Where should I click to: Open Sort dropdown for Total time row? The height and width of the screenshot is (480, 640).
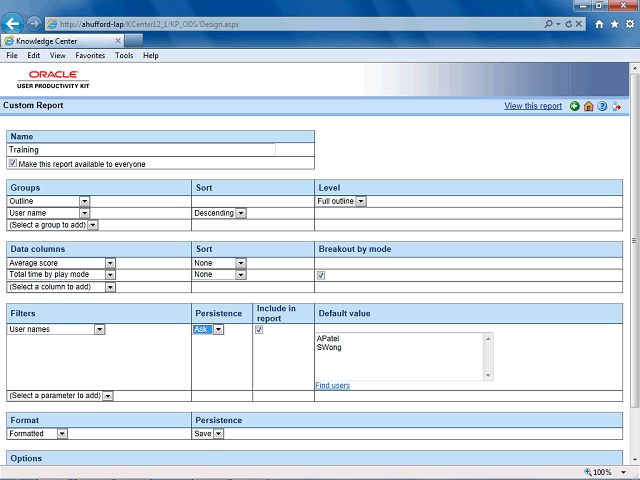[x=241, y=275]
